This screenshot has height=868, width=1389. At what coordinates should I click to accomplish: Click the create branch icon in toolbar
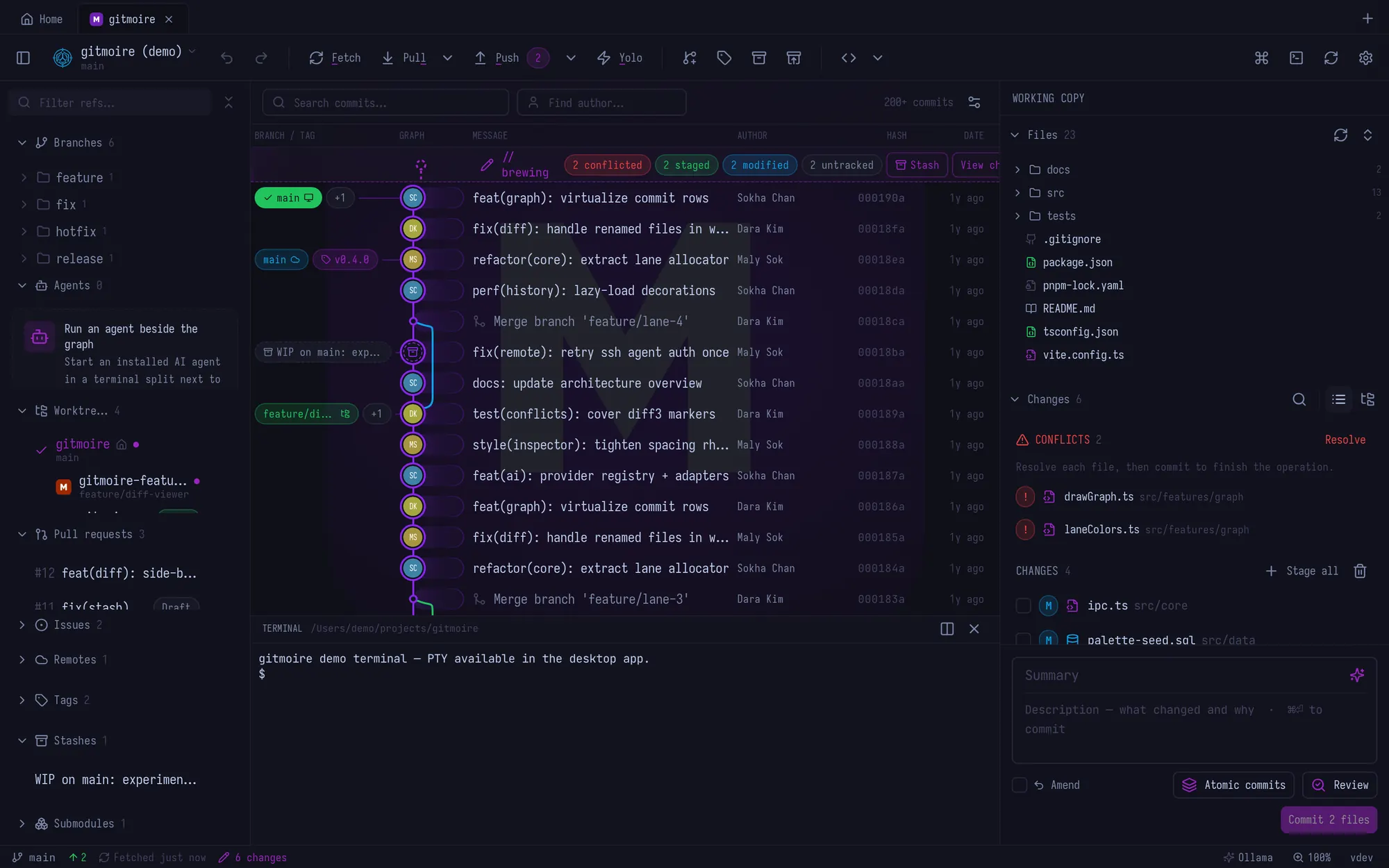(x=689, y=58)
